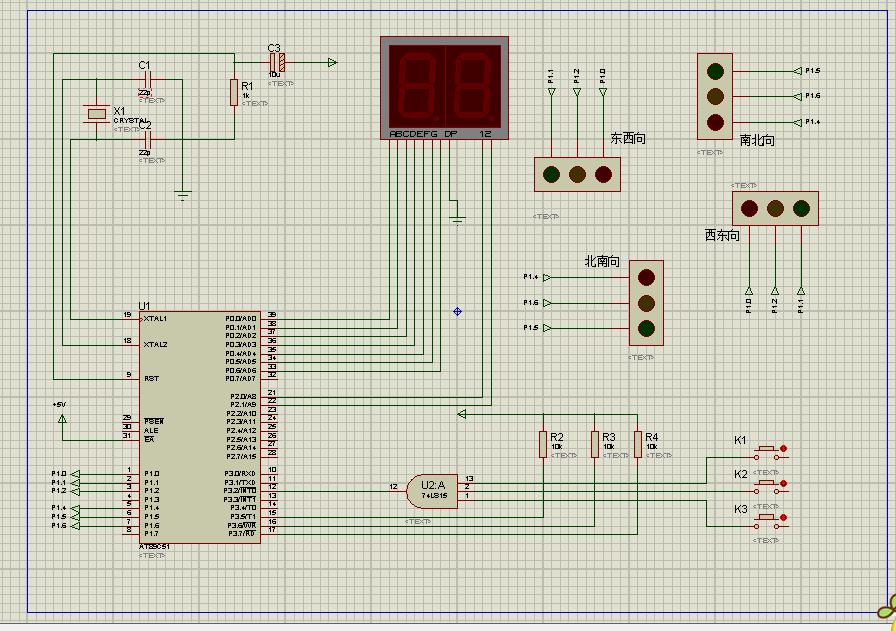Select capacitor C2 symbol
The image size is (896, 631).
tap(147, 139)
